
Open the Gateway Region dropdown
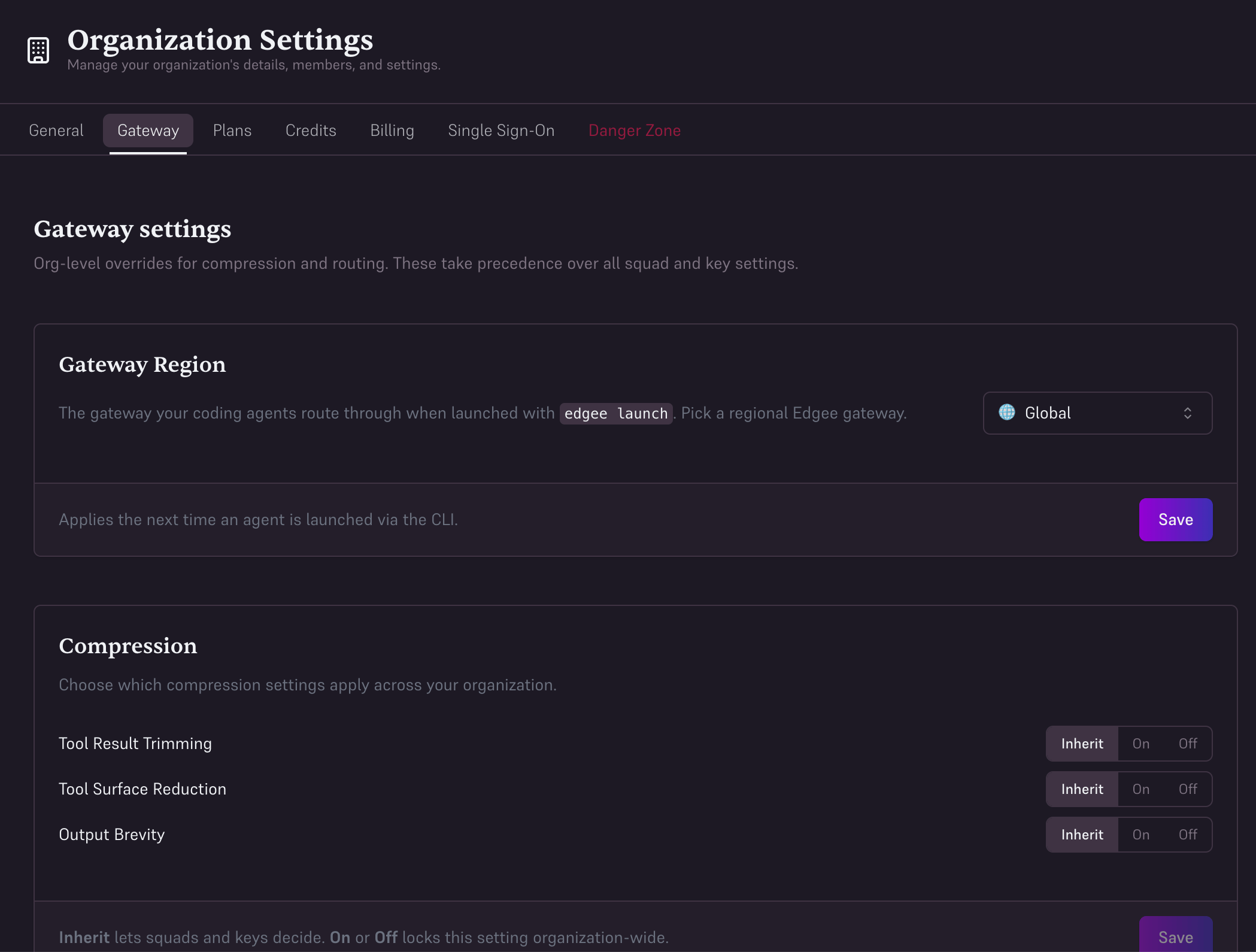click(x=1097, y=413)
